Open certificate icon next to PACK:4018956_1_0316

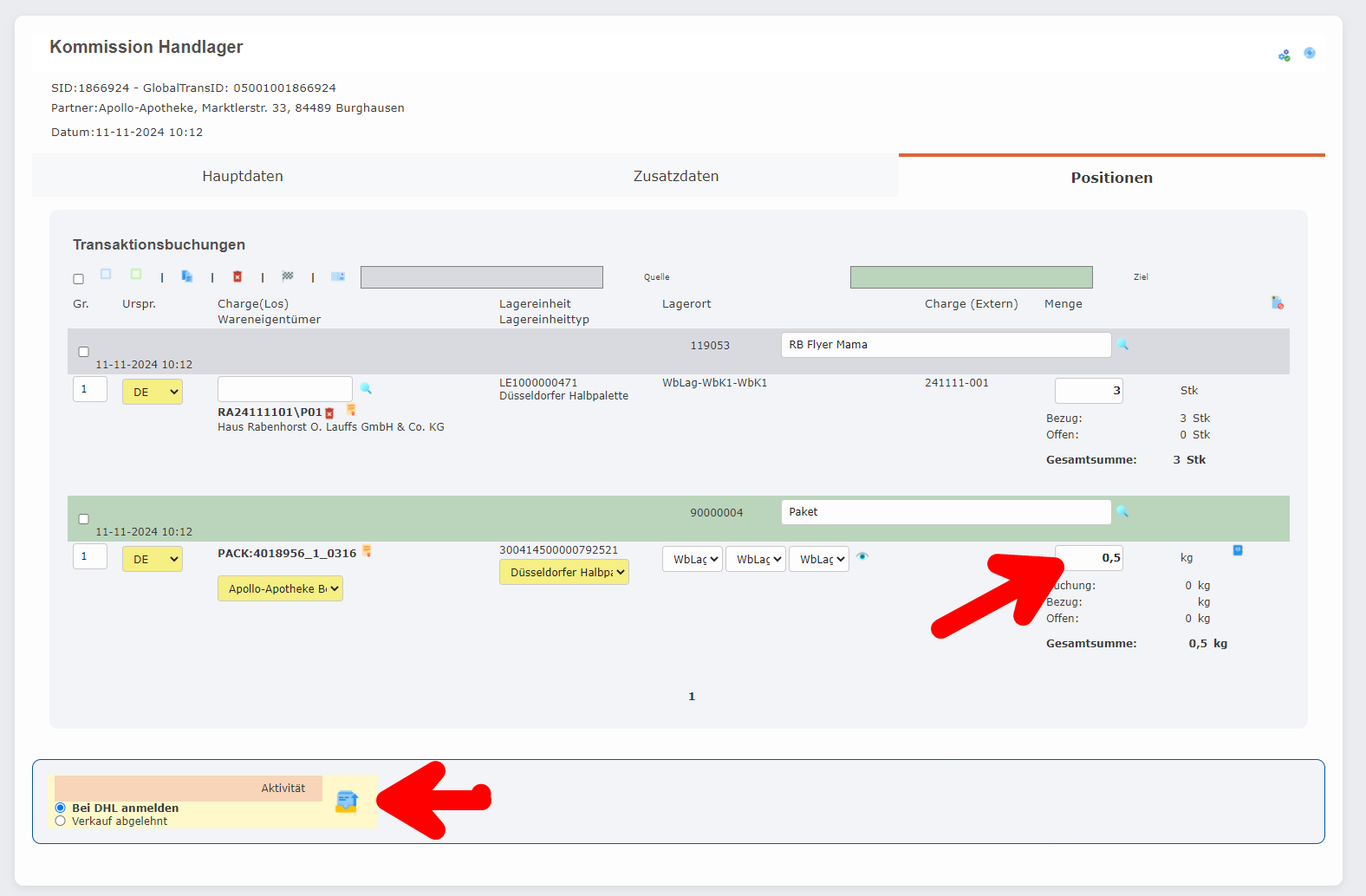click(x=367, y=551)
